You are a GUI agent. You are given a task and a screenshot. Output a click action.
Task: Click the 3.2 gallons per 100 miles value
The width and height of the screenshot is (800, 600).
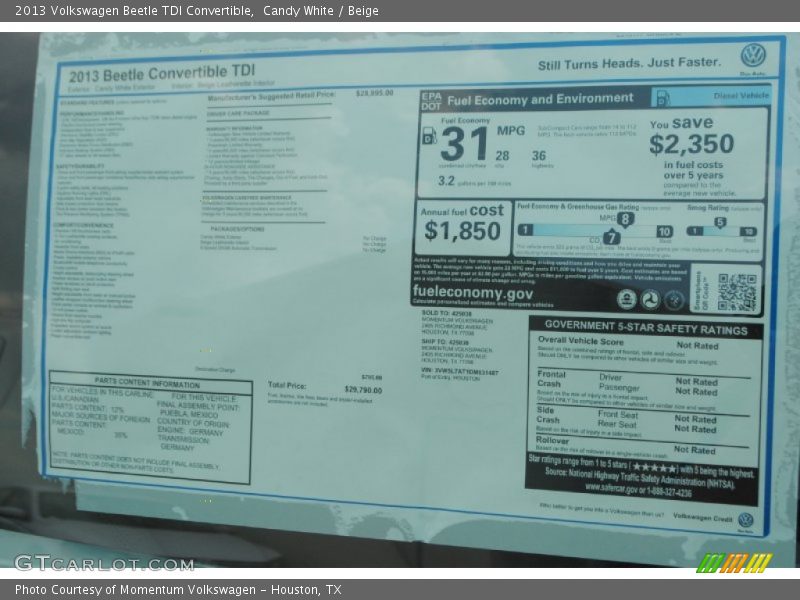click(x=446, y=181)
